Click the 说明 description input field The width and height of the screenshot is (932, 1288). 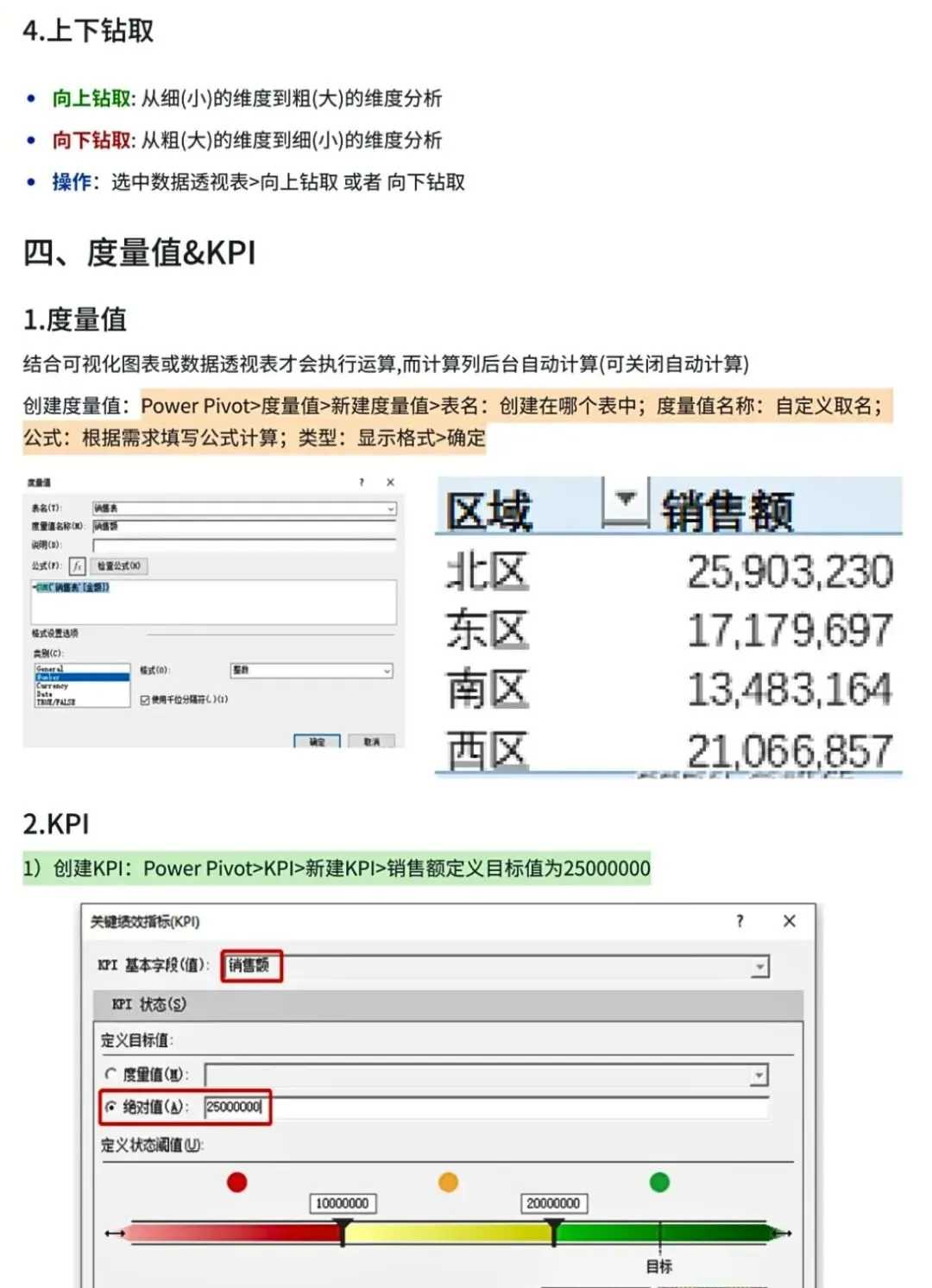pos(244,545)
